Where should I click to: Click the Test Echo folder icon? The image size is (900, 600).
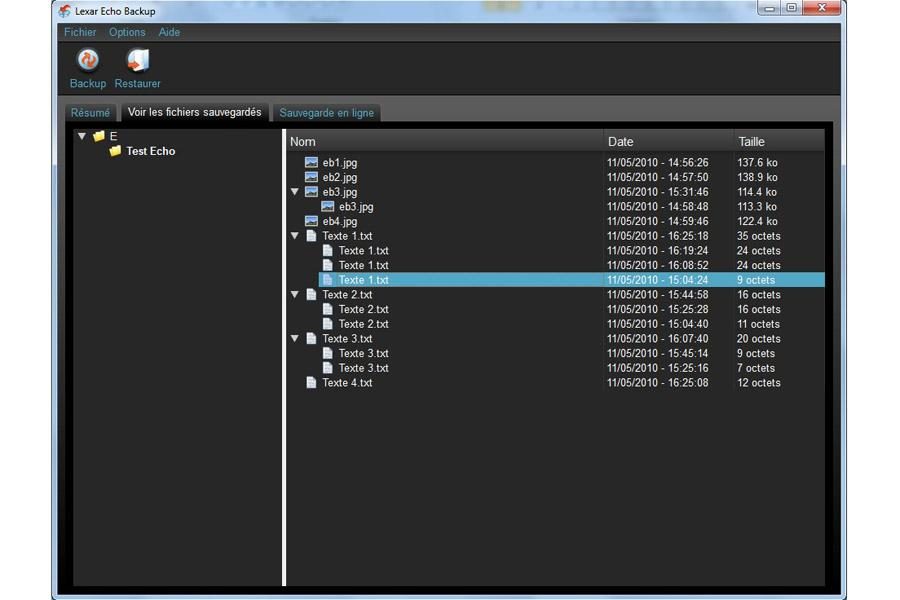115,151
